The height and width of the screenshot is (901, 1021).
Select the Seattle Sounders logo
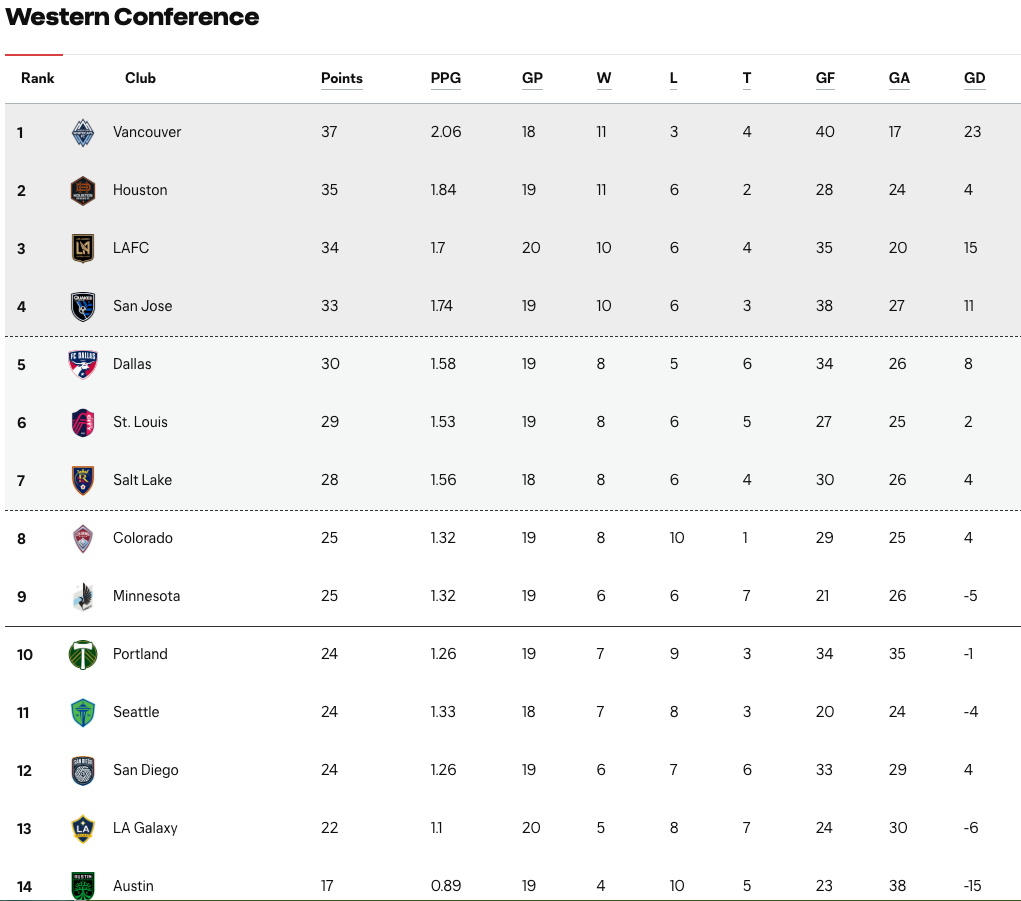[x=83, y=712]
